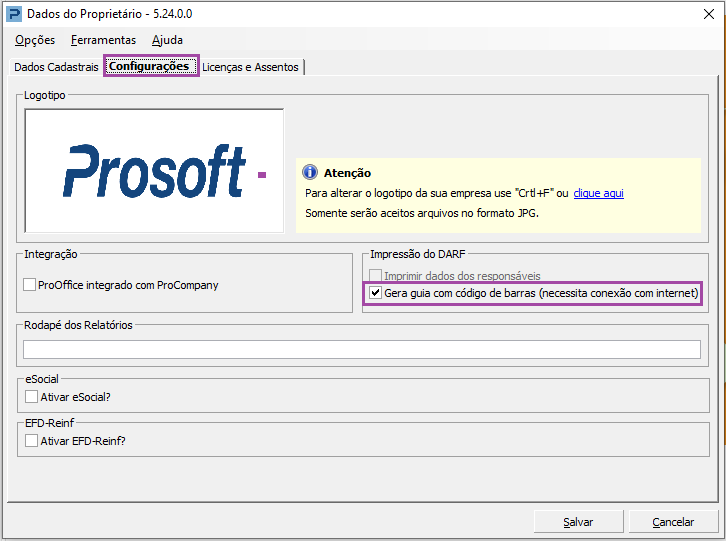Enable the Ativar EFD-Reinf checkbox
Image resolution: width=726 pixels, height=542 pixels.
[32, 440]
